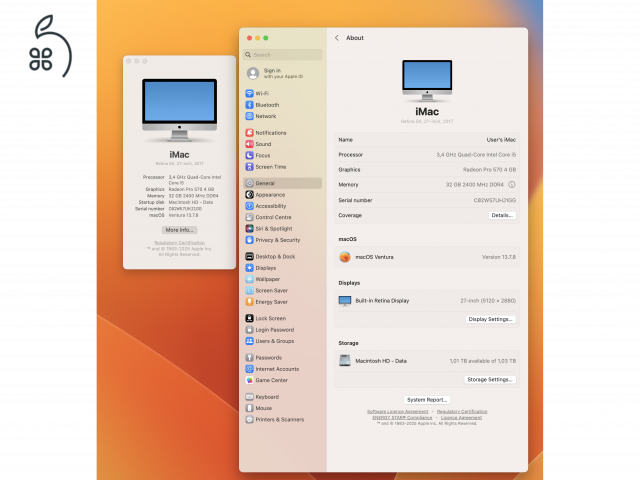Select the Internet Accounts icon
This screenshot has width=640, height=480.
tap(249, 369)
